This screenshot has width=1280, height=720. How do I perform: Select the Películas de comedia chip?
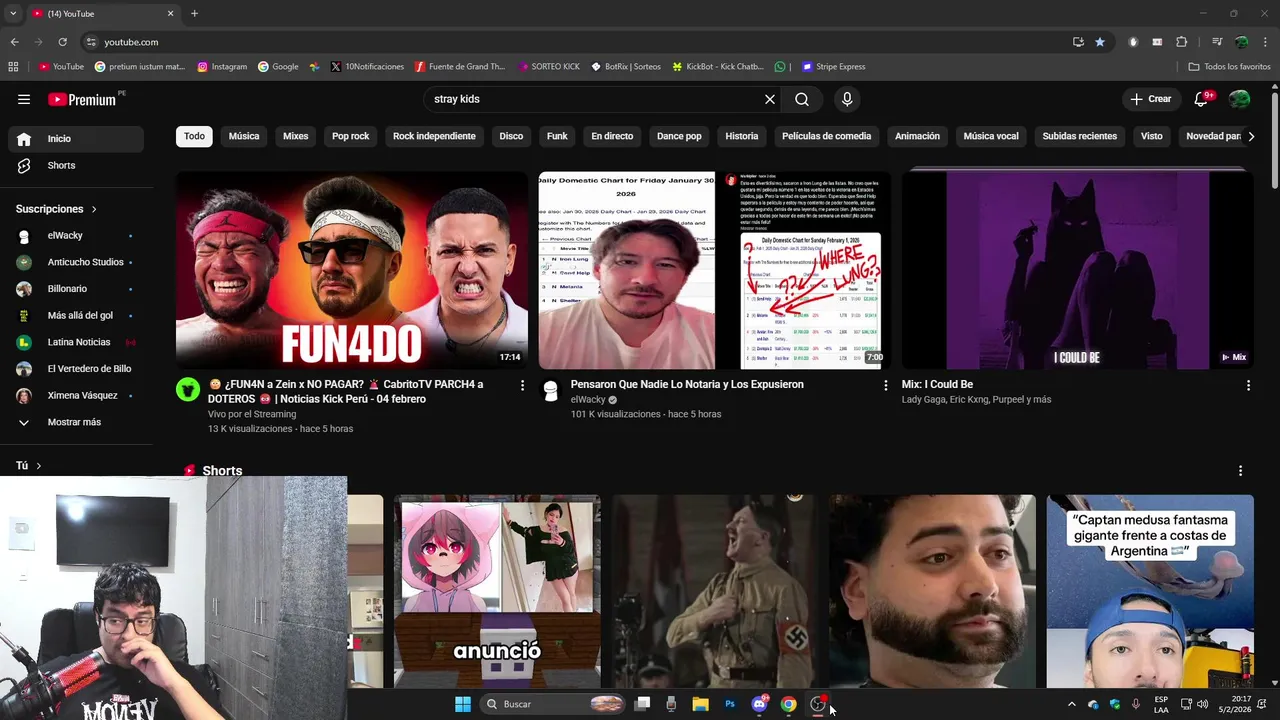pos(827,136)
